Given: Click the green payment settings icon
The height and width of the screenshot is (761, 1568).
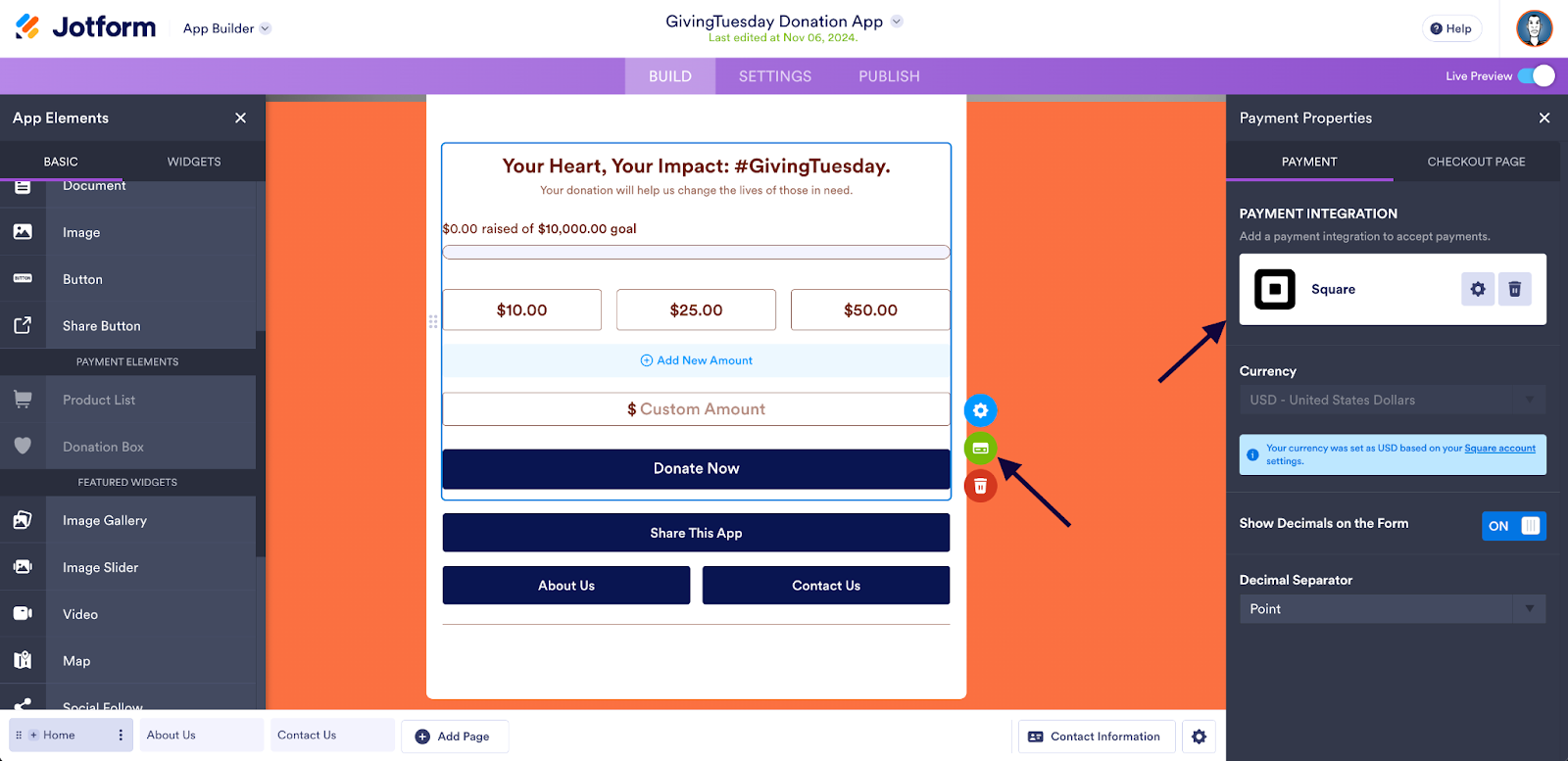Looking at the screenshot, I should coord(980,449).
